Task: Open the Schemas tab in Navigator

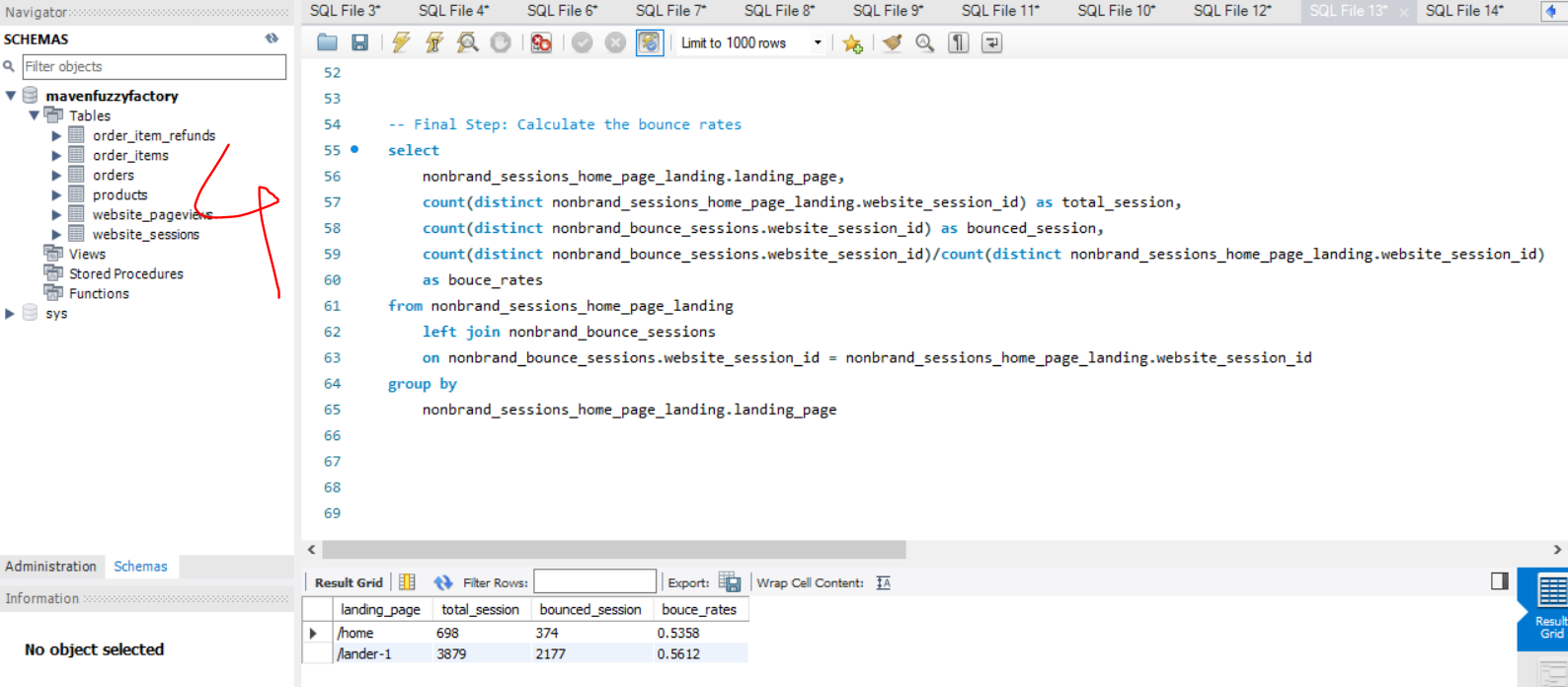Action: pos(140,567)
